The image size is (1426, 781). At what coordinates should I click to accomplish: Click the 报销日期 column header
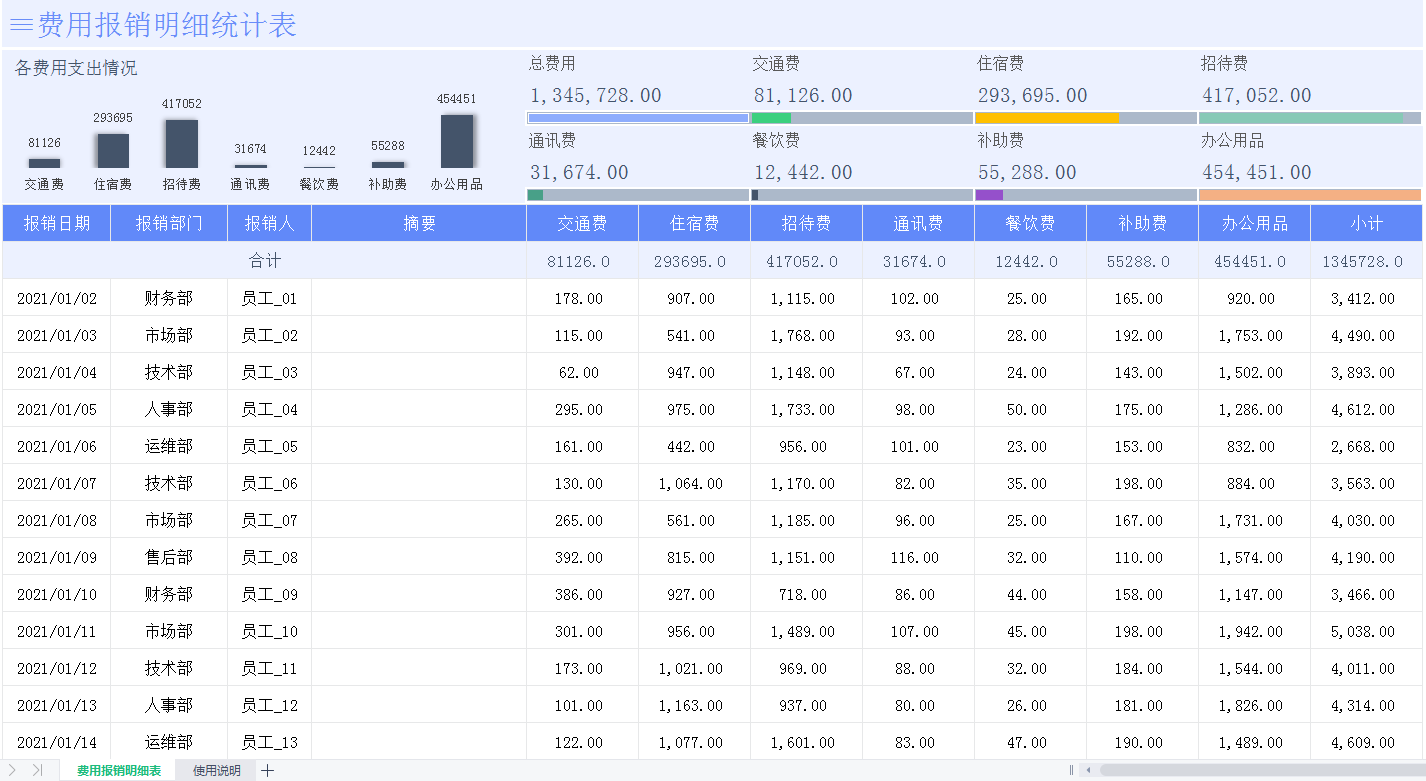click(x=57, y=223)
